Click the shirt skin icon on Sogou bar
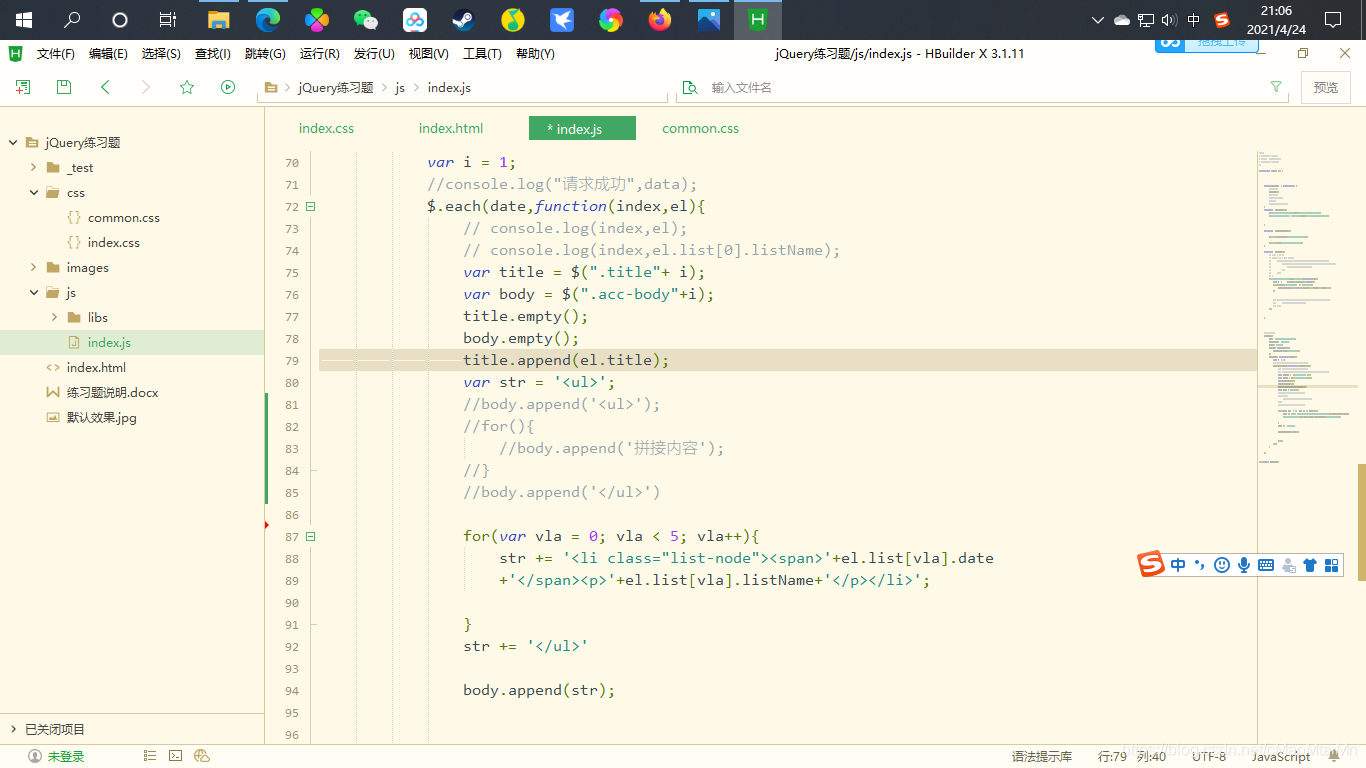The width and height of the screenshot is (1366, 768). (1310, 565)
